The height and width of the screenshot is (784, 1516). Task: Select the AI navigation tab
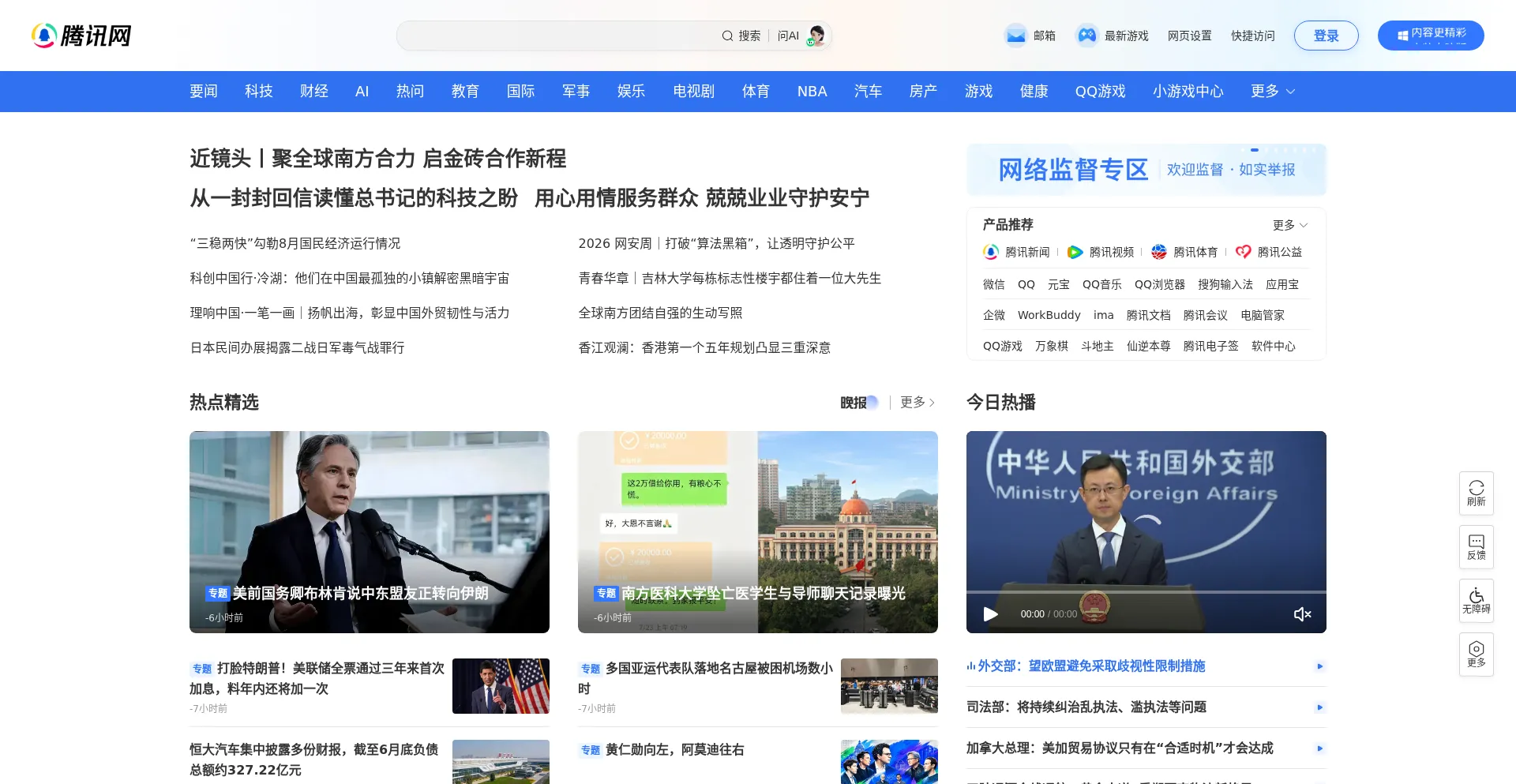362,92
